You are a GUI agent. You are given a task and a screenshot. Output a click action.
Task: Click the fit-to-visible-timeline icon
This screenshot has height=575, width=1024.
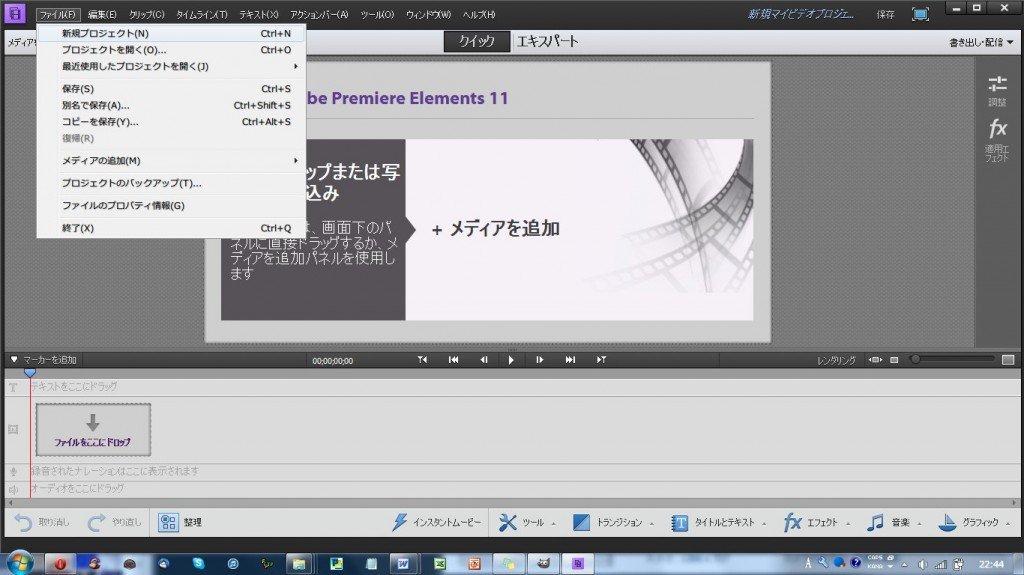click(875, 360)
